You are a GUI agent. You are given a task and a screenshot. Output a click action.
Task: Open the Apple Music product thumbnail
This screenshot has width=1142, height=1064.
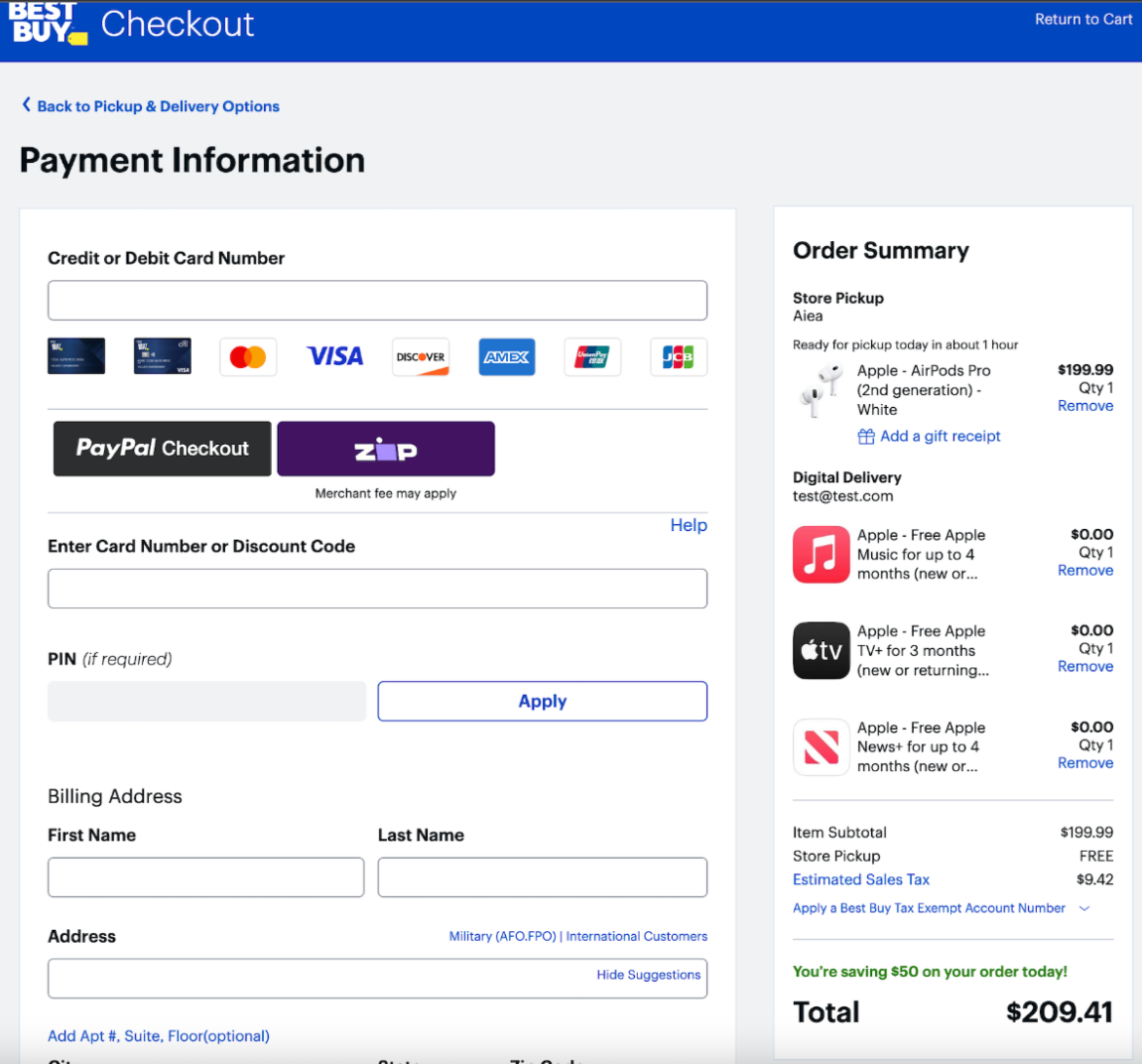tap(820, 554)
